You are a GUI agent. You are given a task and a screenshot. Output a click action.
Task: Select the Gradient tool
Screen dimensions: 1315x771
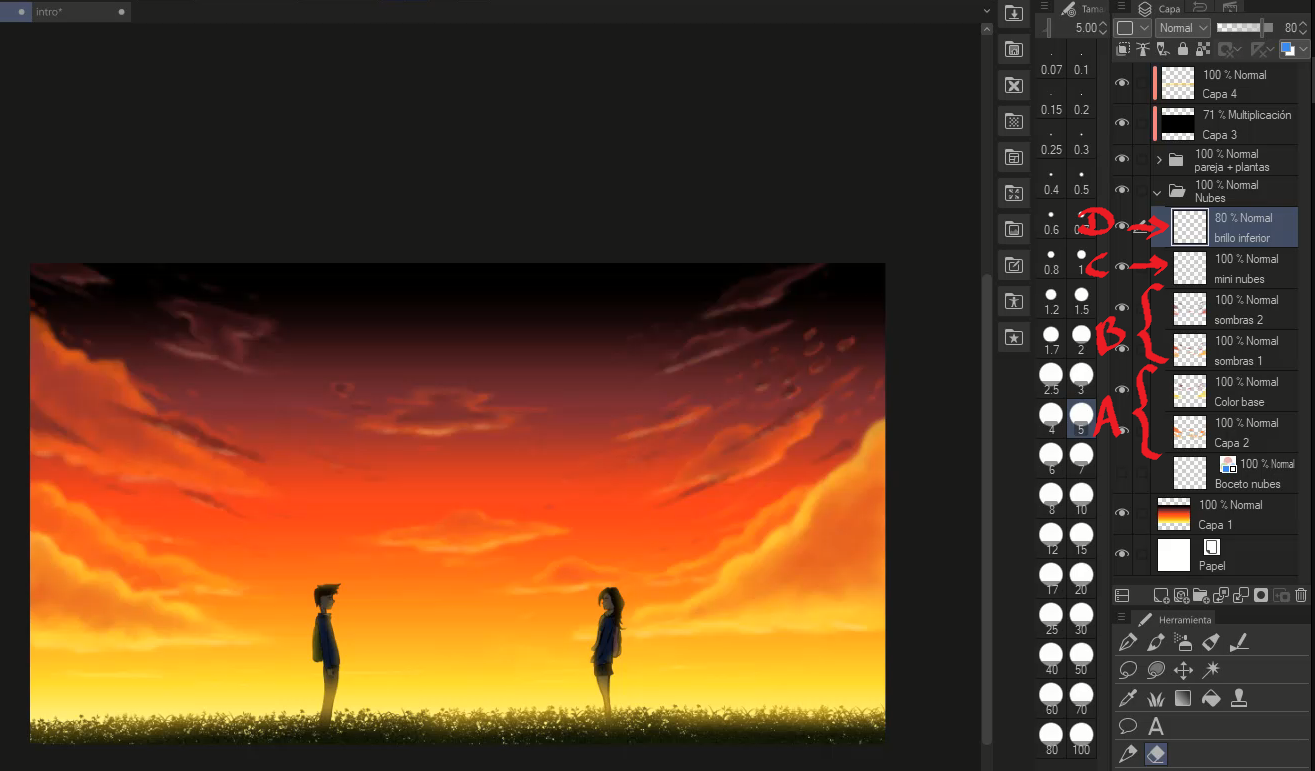coord(1183,698)
